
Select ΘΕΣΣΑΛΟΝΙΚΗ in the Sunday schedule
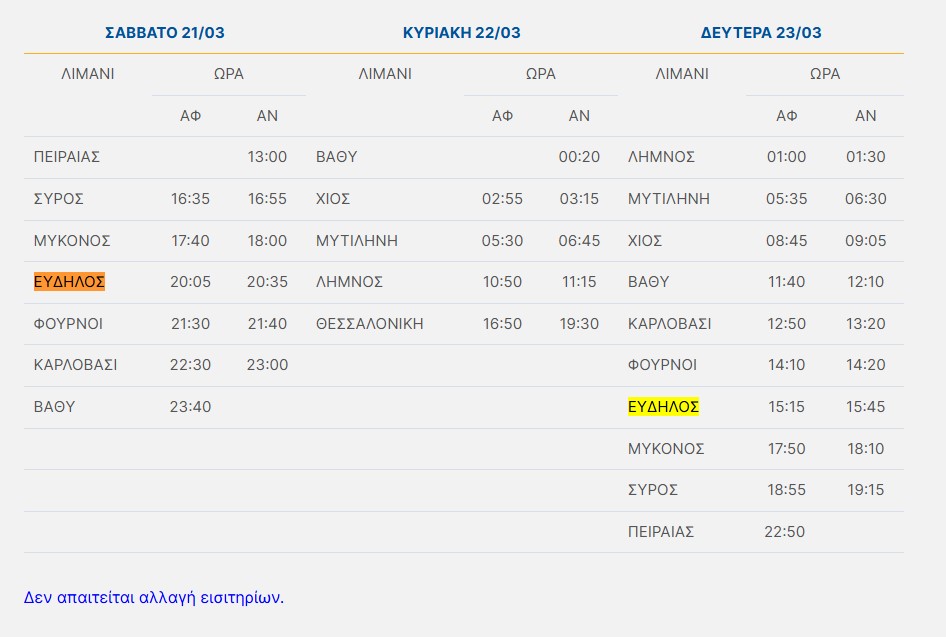point(370,324)
